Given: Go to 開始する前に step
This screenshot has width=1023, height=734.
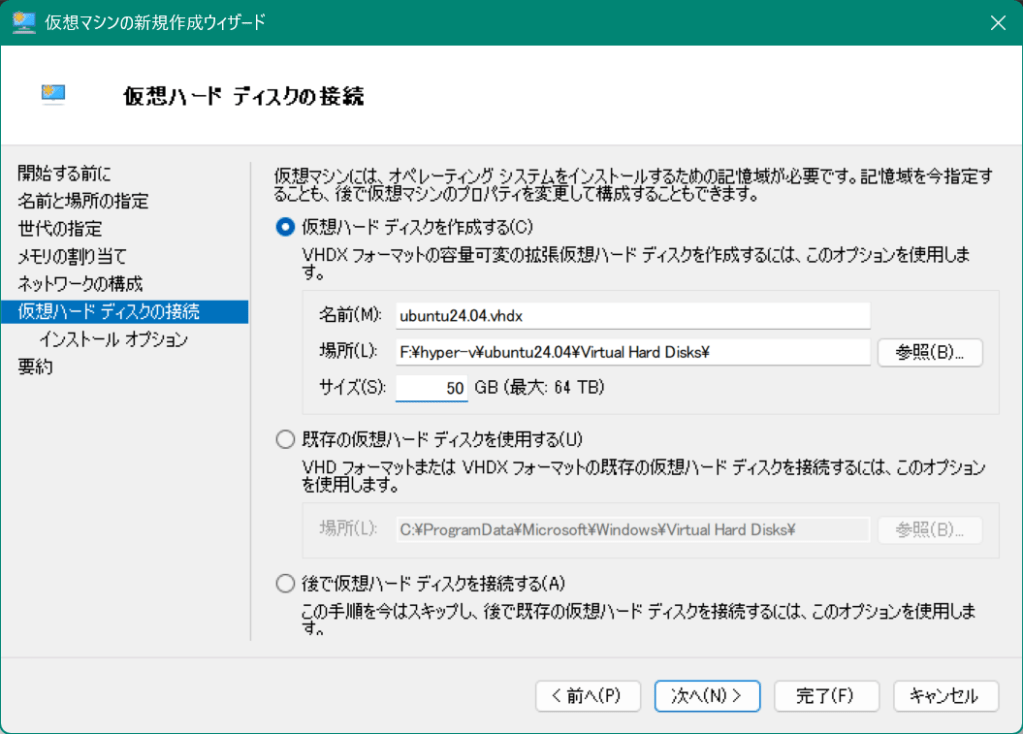Looking at the screenshot, I should 65,173.
